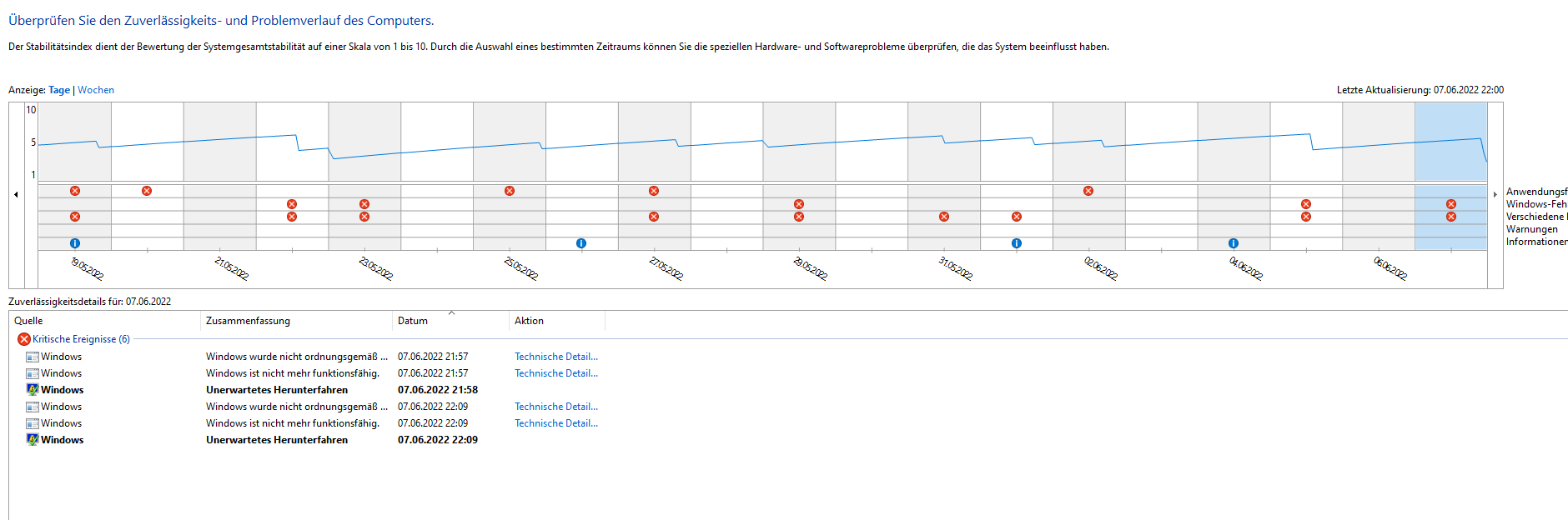Click the blue information icon on 04.06.2022
Screen dimensions: 1568x520
pyautogui.click(x=1234, y=243)
